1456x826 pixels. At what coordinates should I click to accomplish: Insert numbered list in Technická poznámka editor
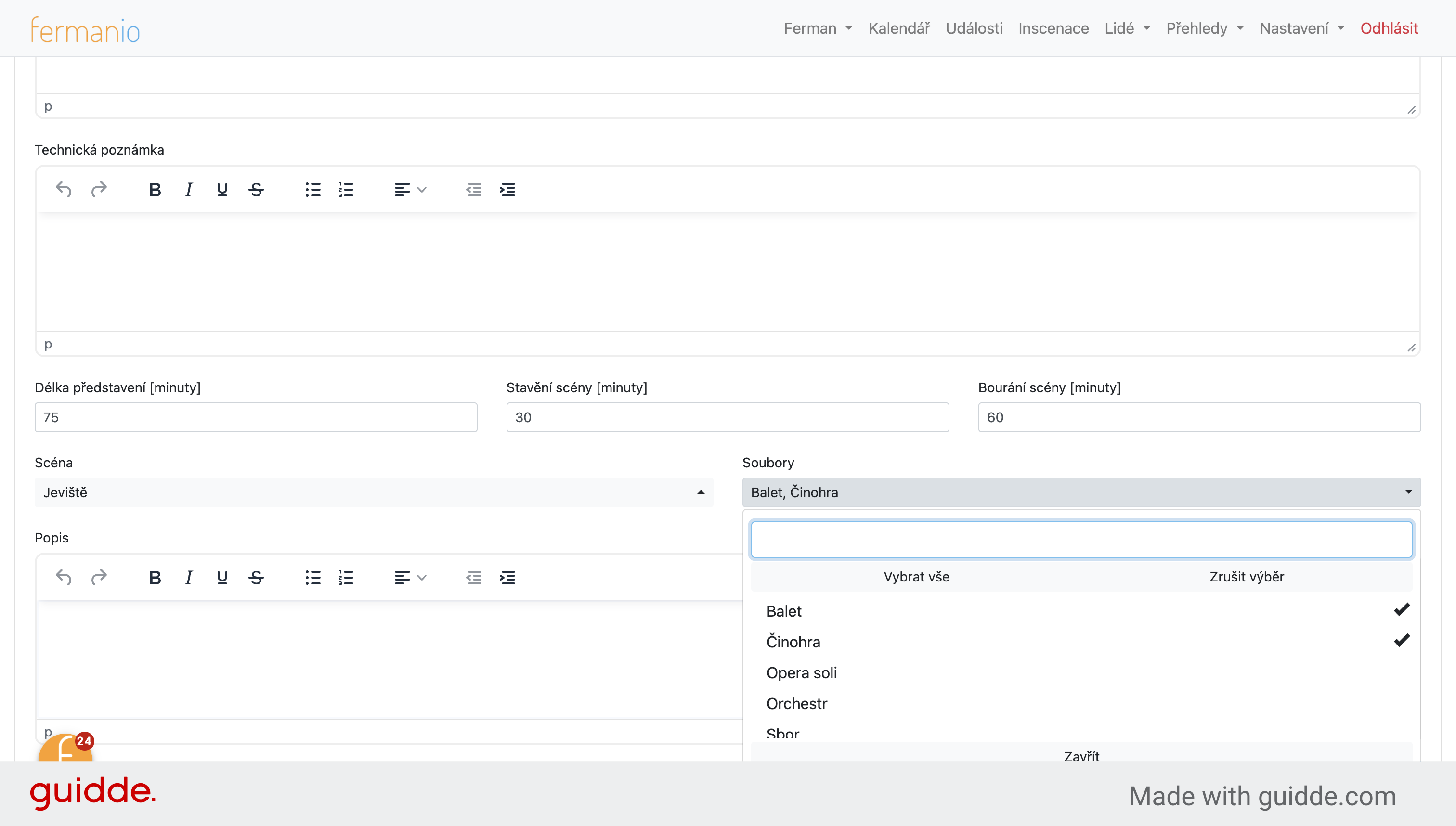coord(346,190)
